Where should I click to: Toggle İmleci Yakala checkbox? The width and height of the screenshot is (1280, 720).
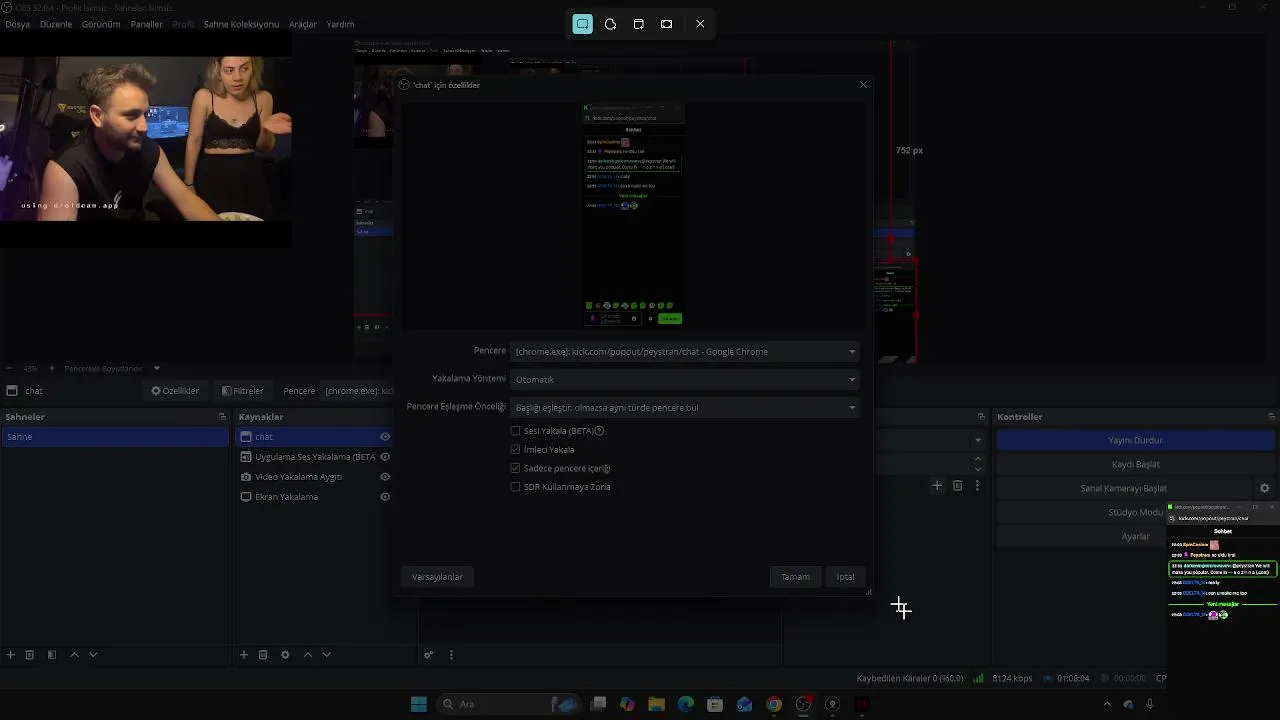click(x=515, y=450)
